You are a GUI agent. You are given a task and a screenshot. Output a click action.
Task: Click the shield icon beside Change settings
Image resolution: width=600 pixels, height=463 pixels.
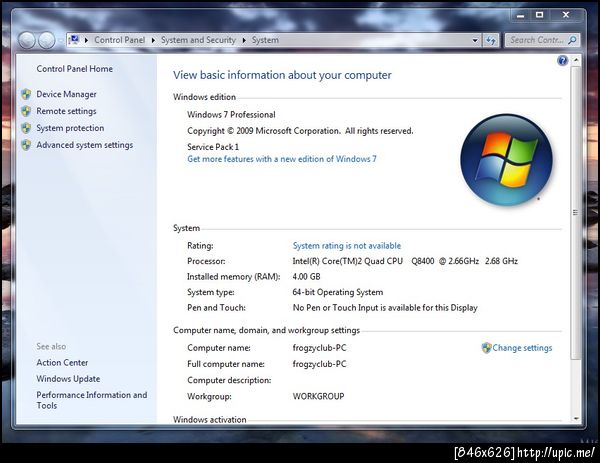click(486, 348)
